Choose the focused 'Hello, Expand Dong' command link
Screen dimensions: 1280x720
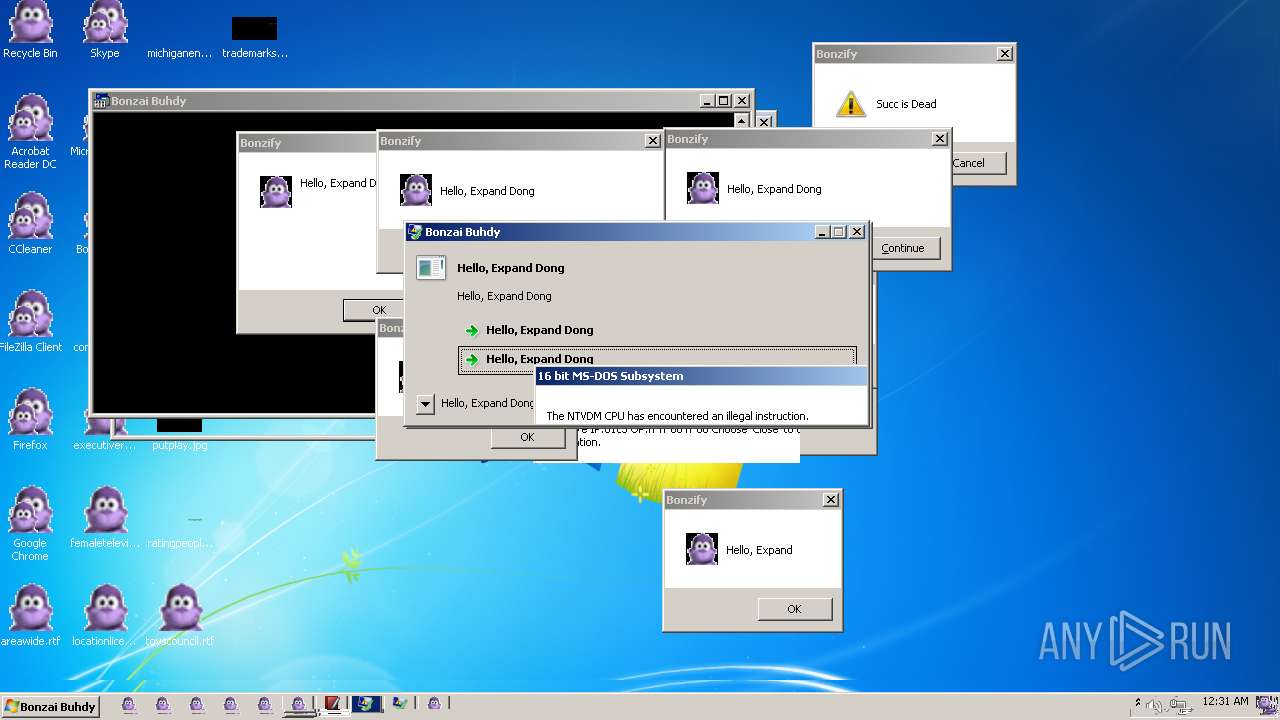point(657,359)
